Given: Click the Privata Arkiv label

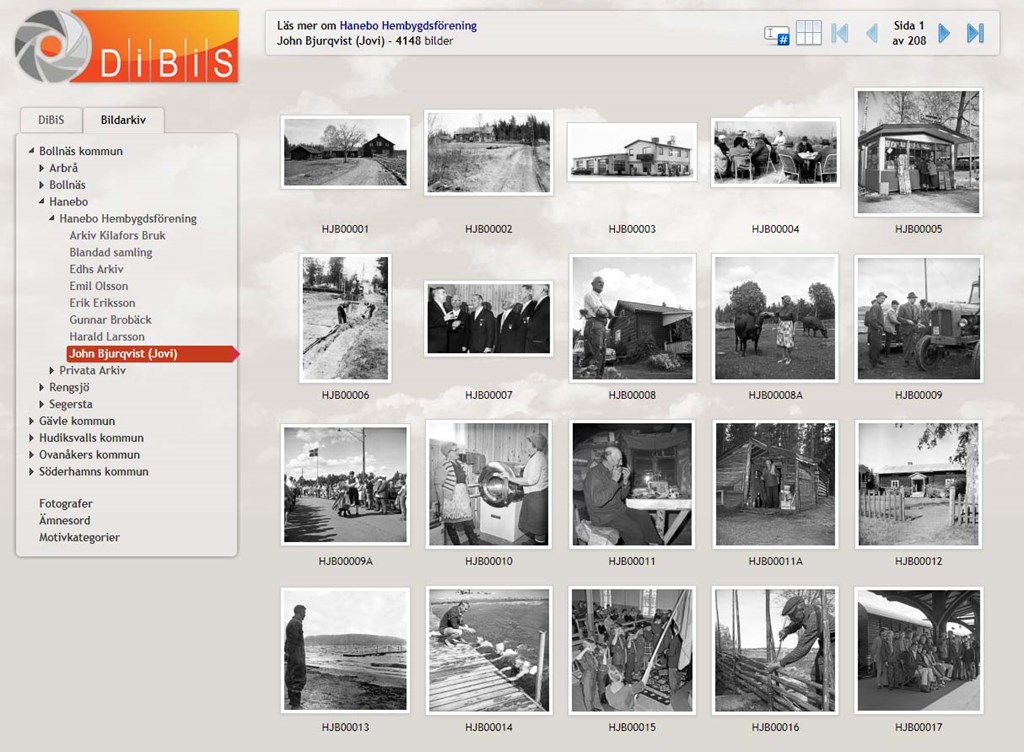Looking at the screenshot, I should pos(93,370).
